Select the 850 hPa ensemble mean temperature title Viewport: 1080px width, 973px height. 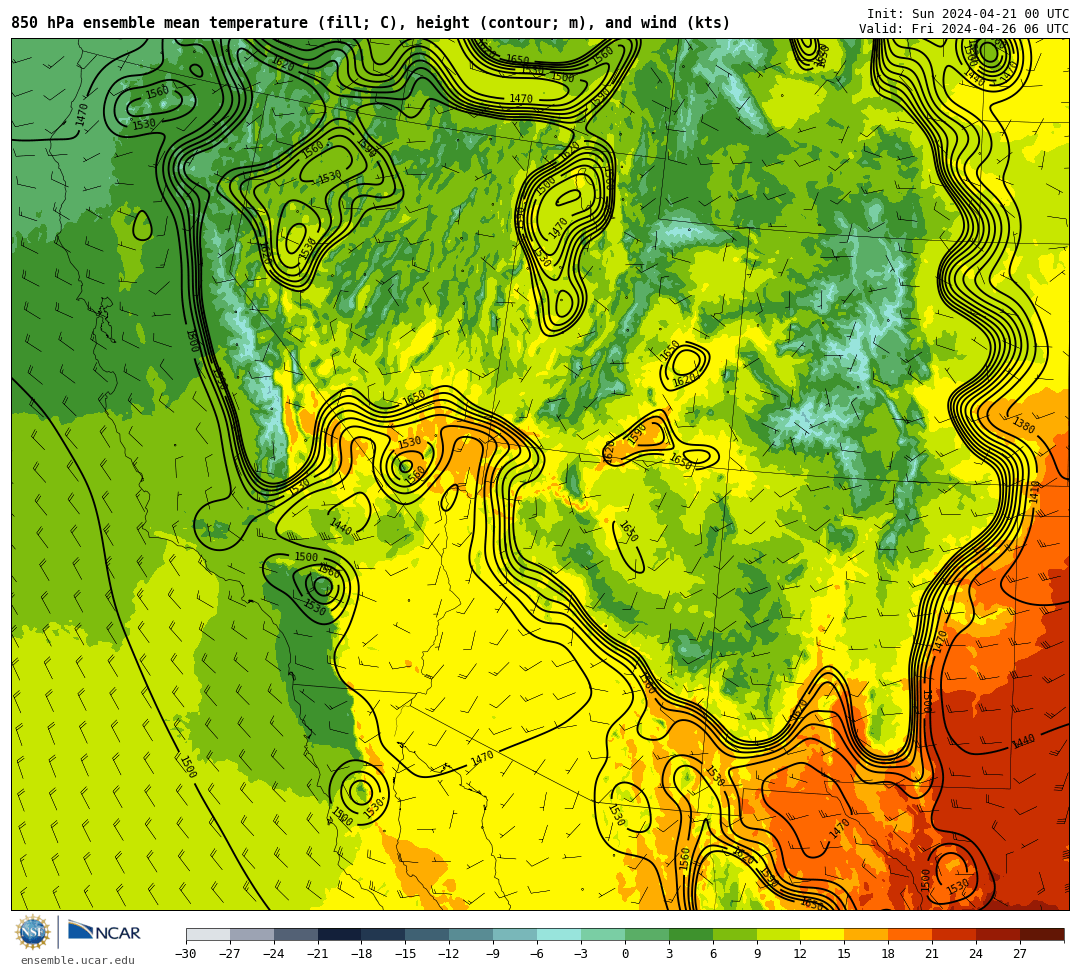point(370,23)
